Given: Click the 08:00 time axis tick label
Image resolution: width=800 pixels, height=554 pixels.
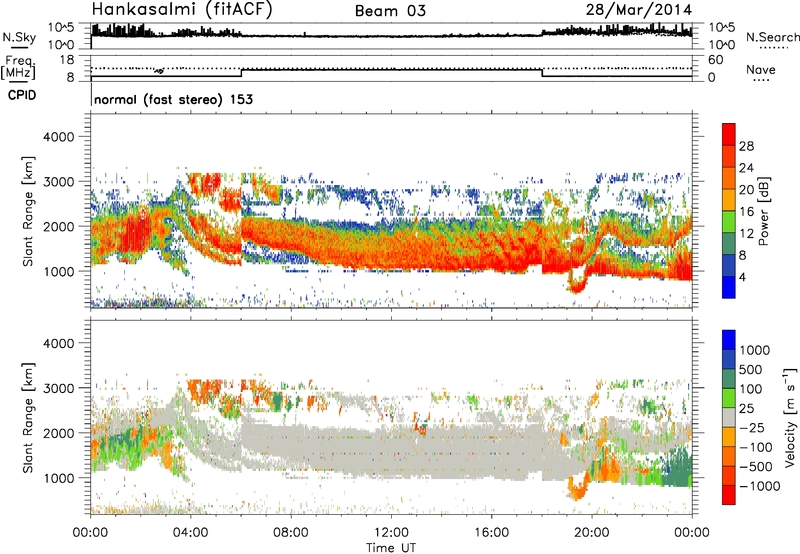Looking at the screenshot, I should click(x=291, y=533).
